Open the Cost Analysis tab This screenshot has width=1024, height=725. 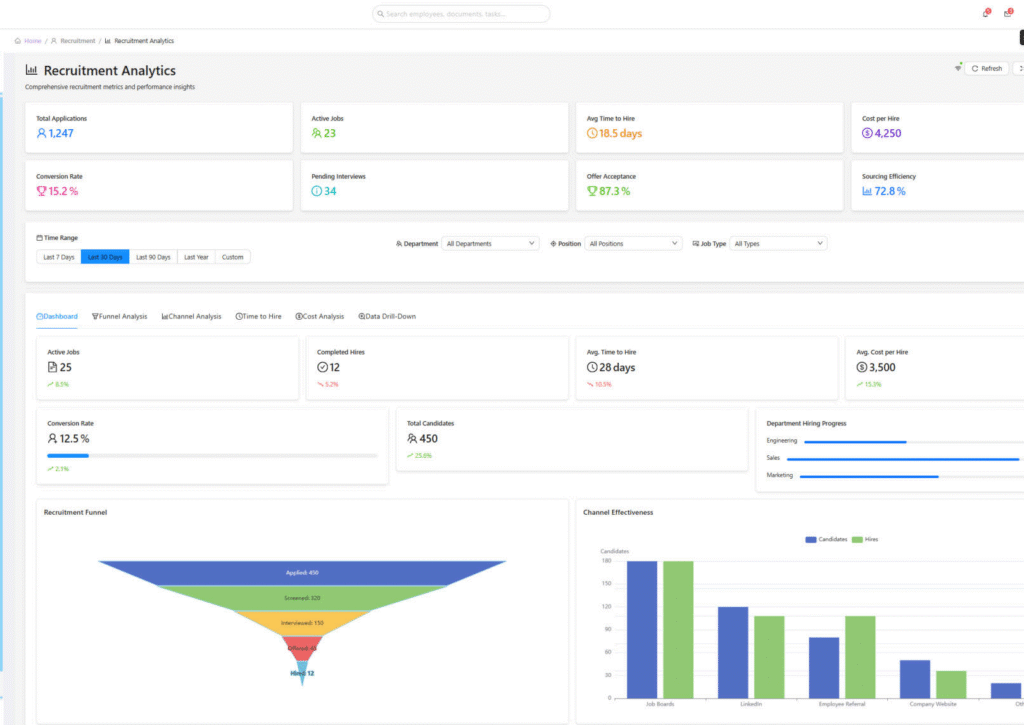click(x=319, y=316)
